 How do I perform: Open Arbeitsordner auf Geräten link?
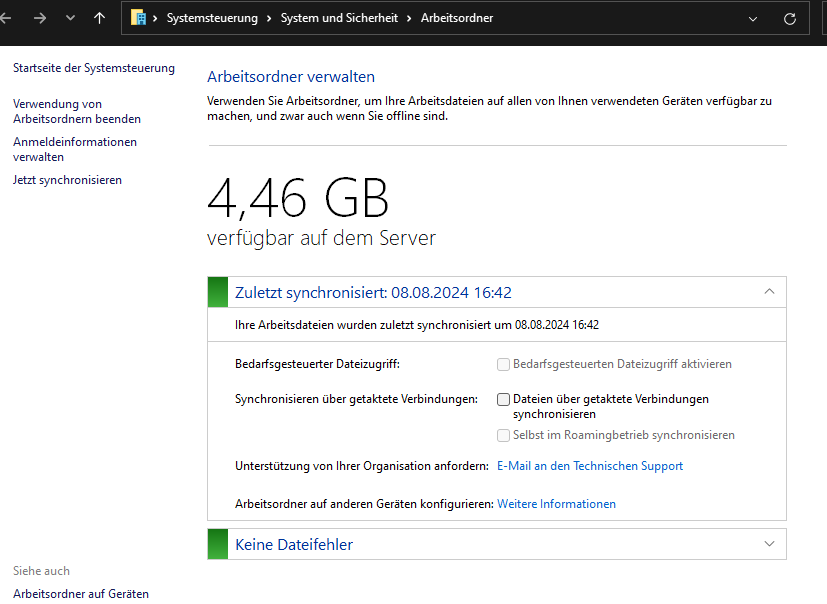[x=81, y=593]
